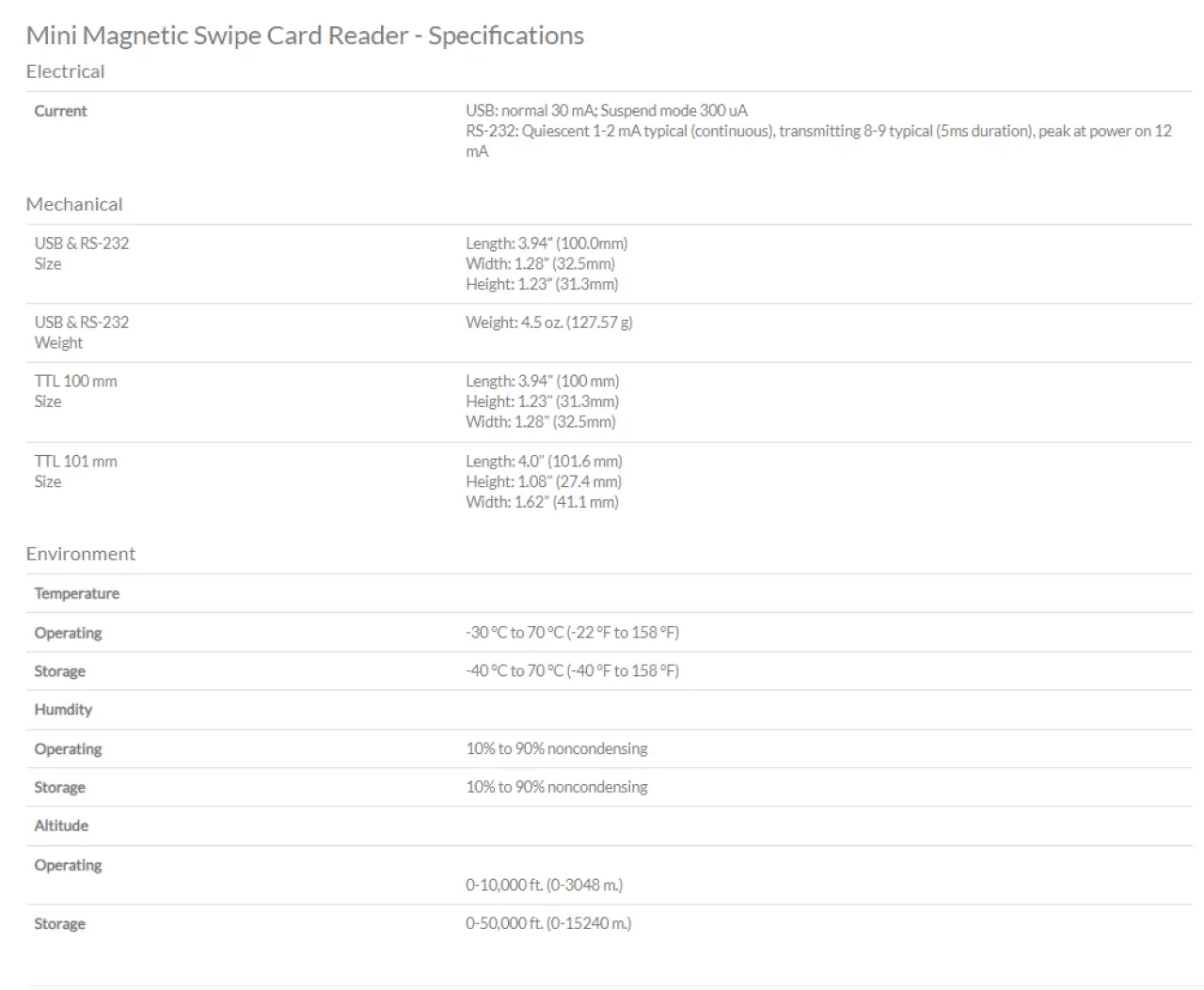The image size is (1204, 990).
Task: Select the Electrical section heading
Action: (x=65, y=71)
